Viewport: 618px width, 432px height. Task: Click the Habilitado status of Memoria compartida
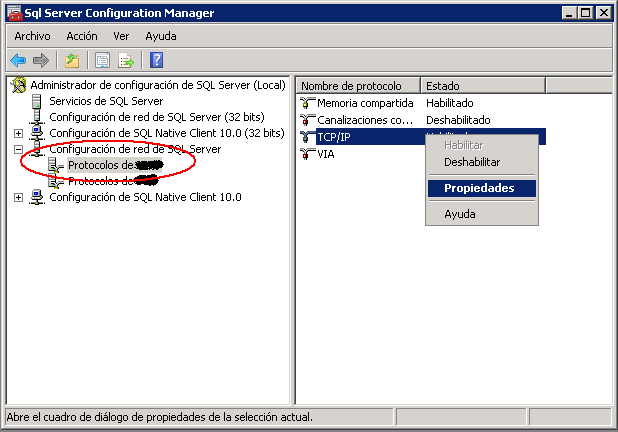click(x=450, y=103)
